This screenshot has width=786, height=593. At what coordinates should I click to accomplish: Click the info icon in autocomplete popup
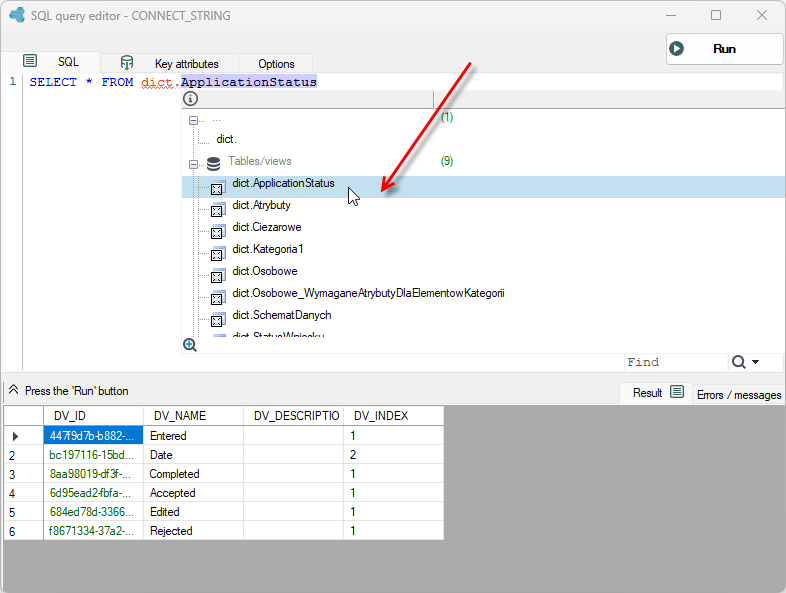point(190,99)
